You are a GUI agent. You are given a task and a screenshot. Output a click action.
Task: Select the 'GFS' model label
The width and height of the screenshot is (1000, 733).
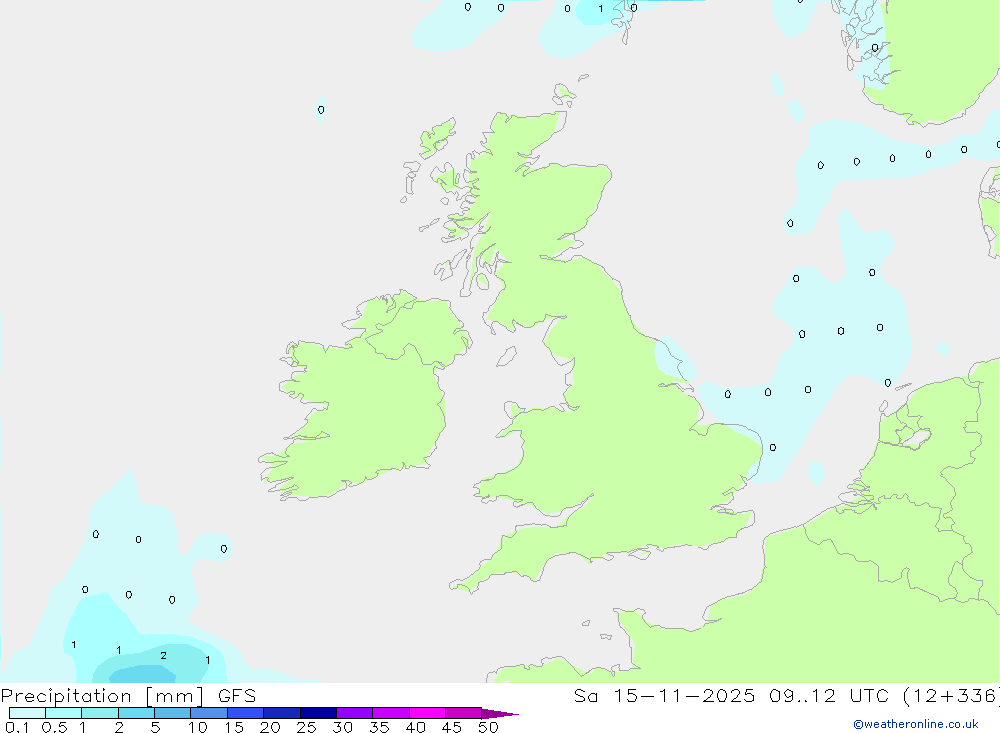pyautogui.click(x=237, y=696)
